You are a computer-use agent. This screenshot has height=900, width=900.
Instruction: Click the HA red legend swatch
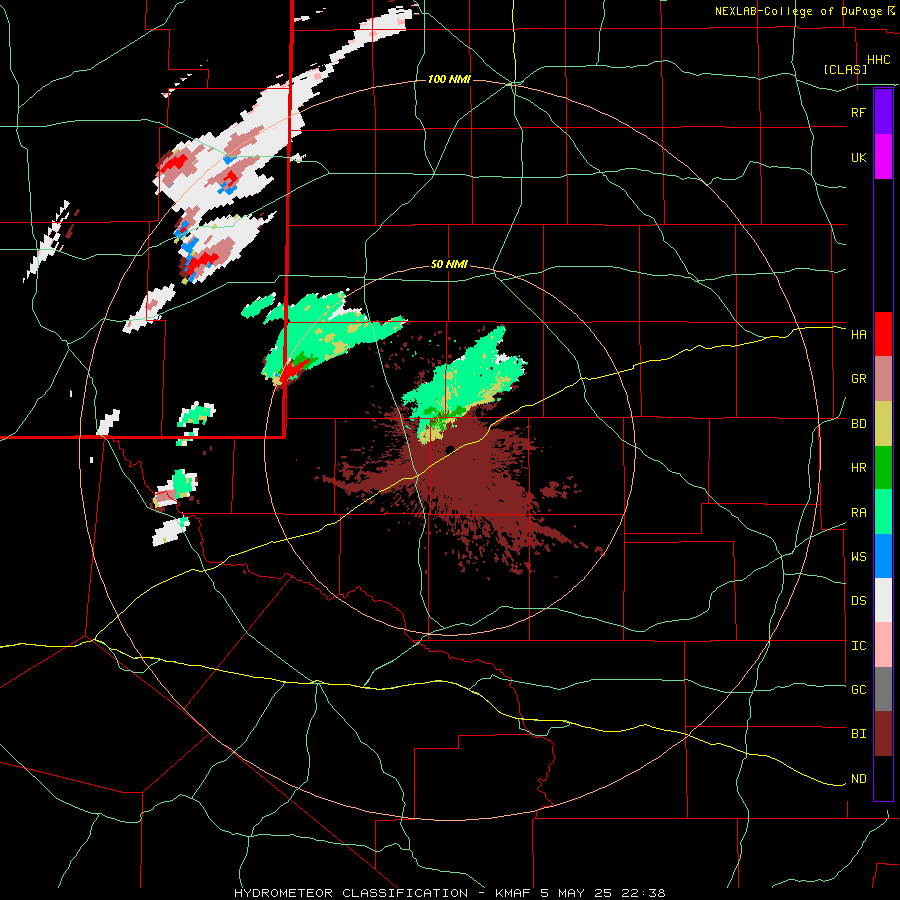point(883,334)
